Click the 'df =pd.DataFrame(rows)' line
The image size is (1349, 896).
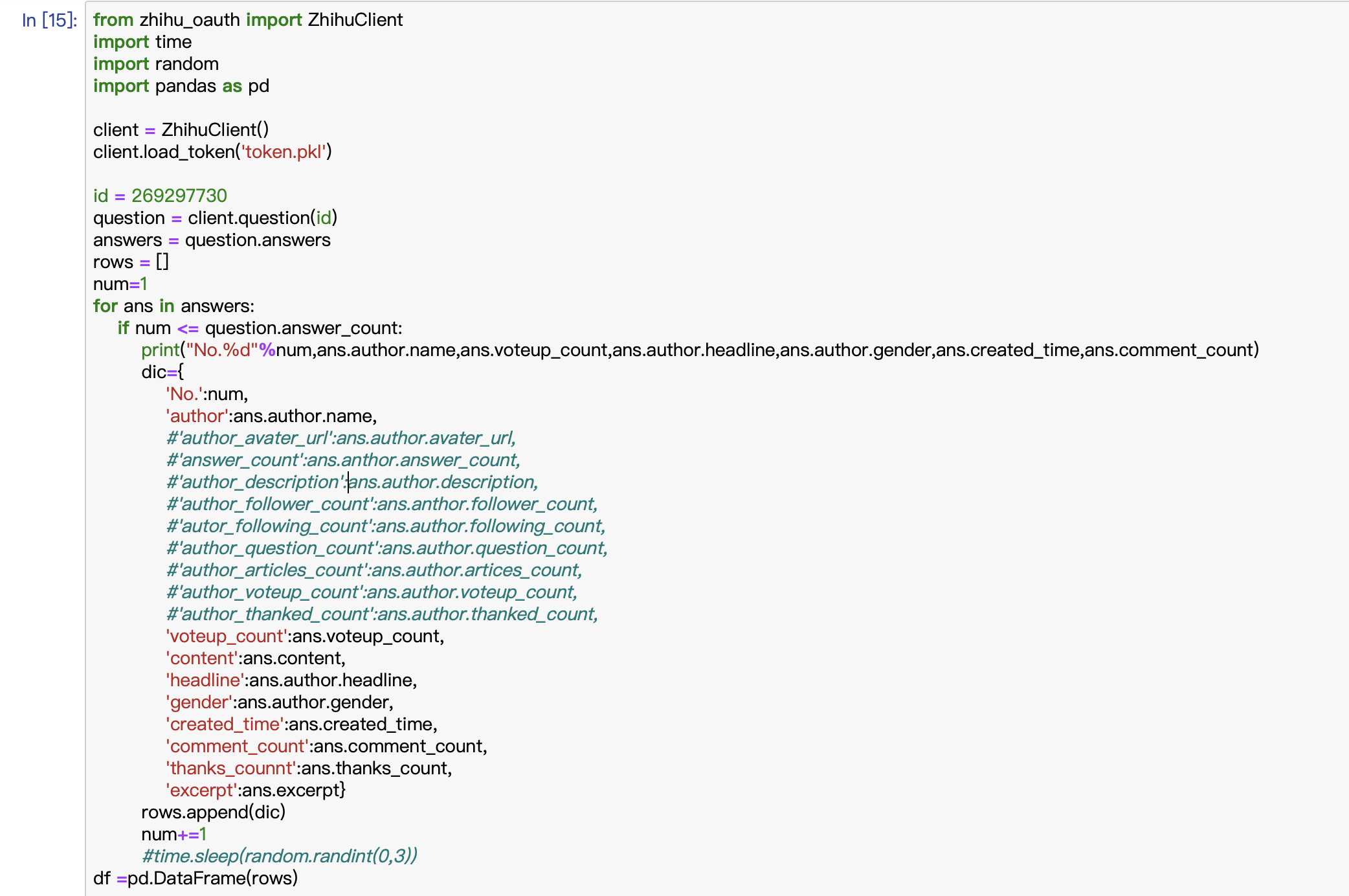(x=195, y=879)
